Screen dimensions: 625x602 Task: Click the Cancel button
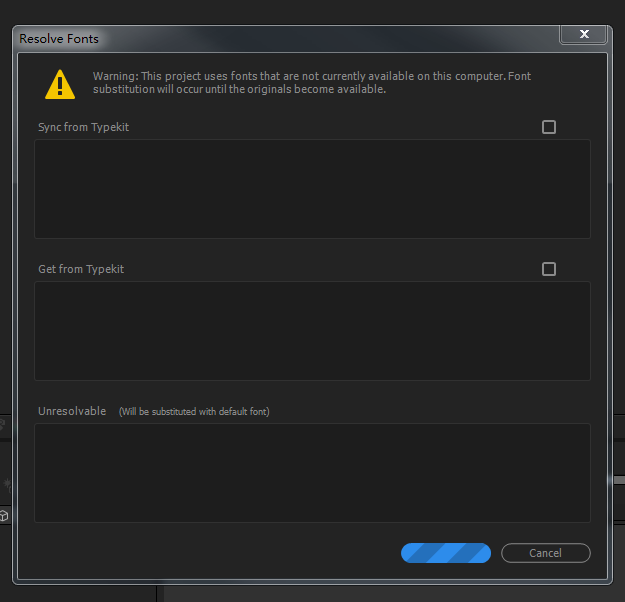545,553
